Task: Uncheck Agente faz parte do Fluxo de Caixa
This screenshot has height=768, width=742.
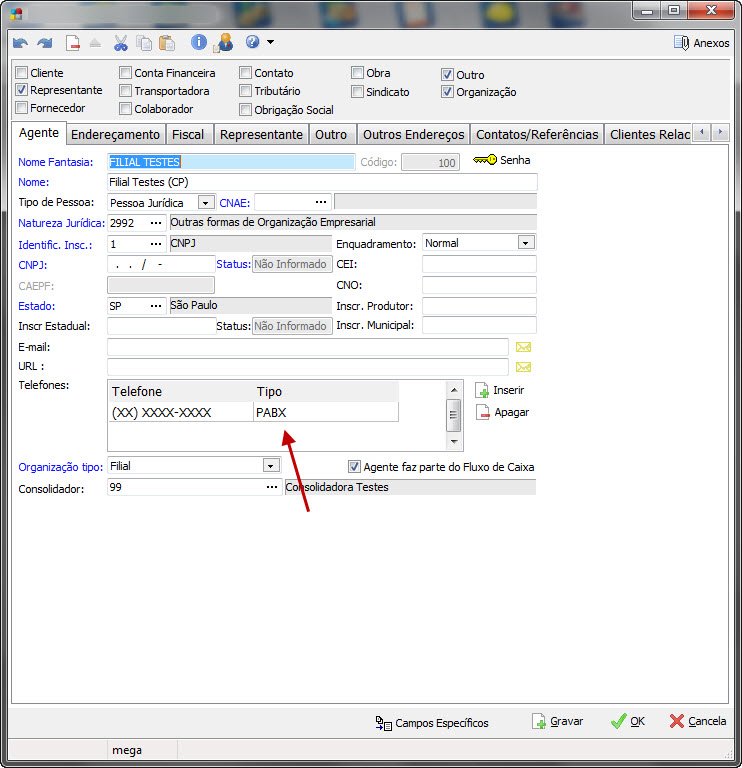Action: 354,466
